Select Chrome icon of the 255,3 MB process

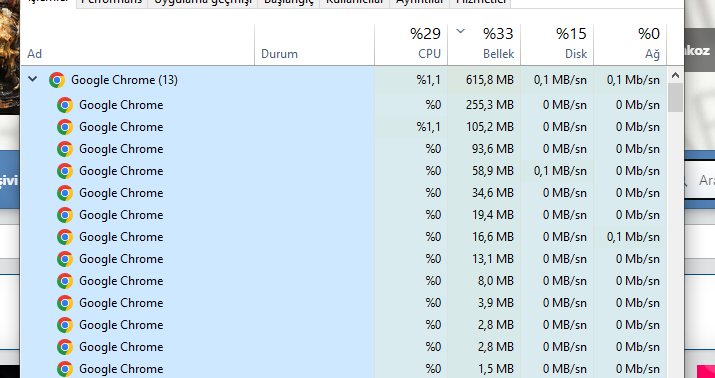coord(65,105)
